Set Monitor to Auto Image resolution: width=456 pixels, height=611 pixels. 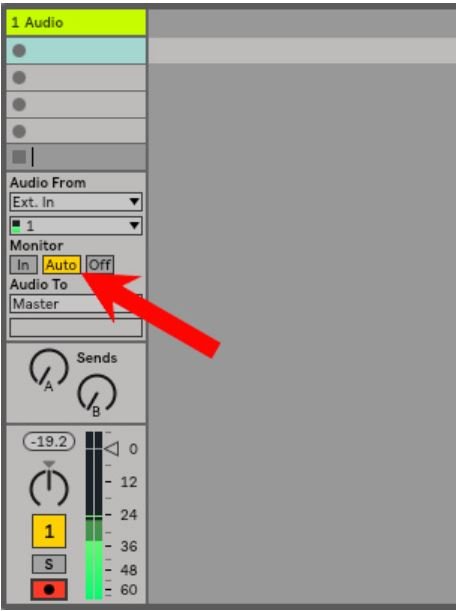pos(62,265)
